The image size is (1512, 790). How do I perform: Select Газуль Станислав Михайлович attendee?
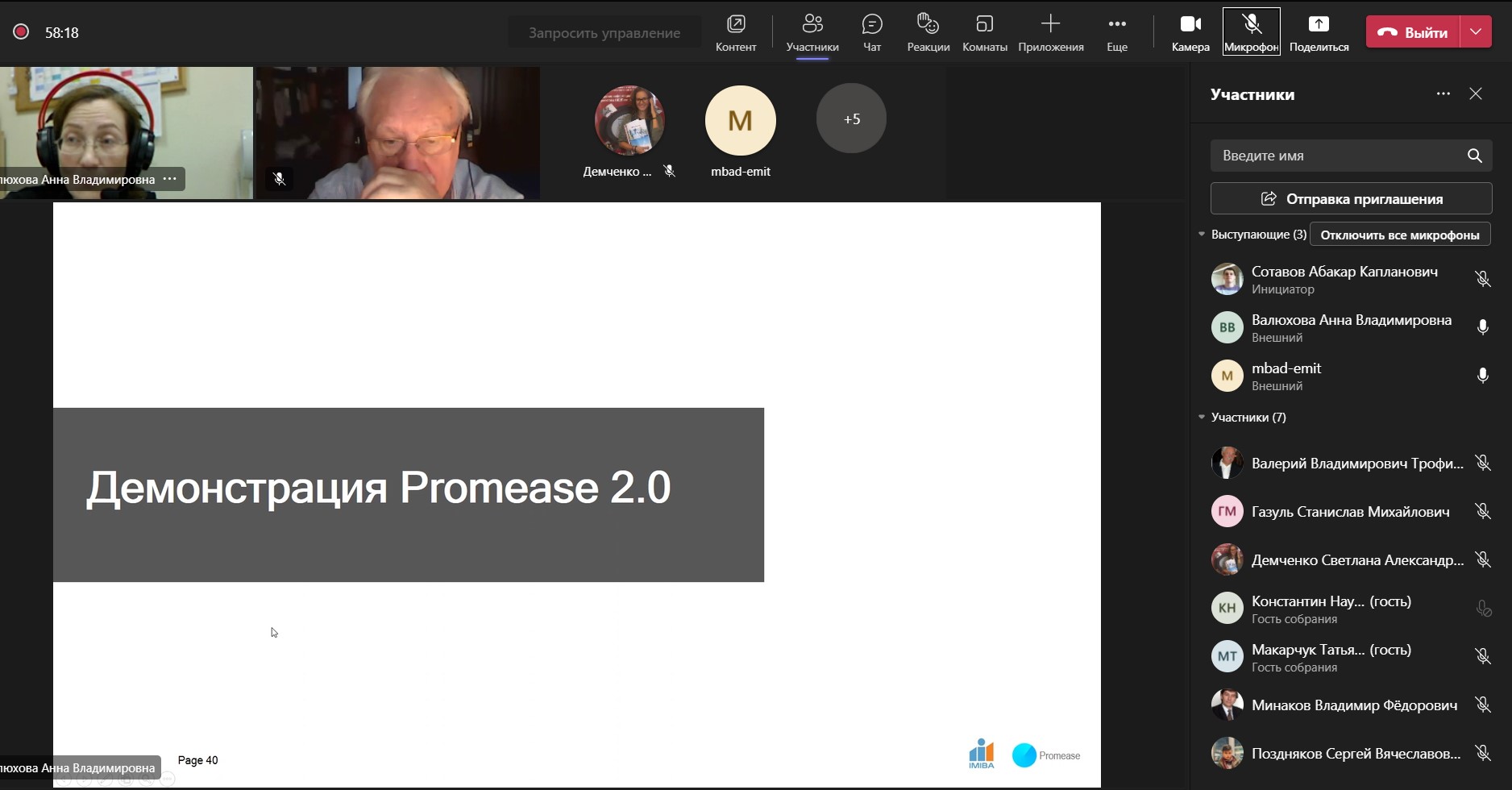[1351, 511]
